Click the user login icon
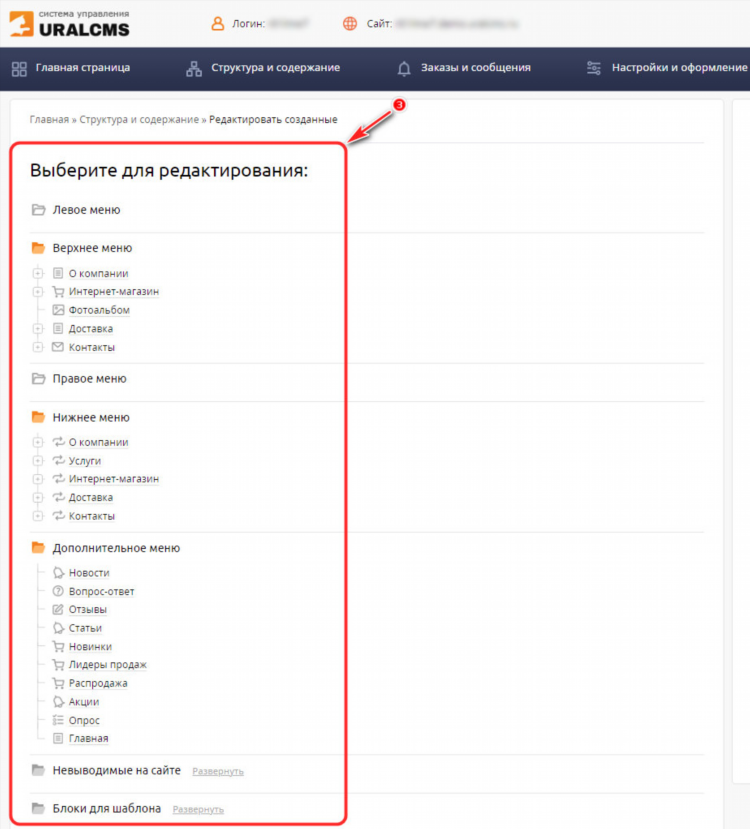The width and height of the screenshot is (750, 829). (x=218, y=24)
